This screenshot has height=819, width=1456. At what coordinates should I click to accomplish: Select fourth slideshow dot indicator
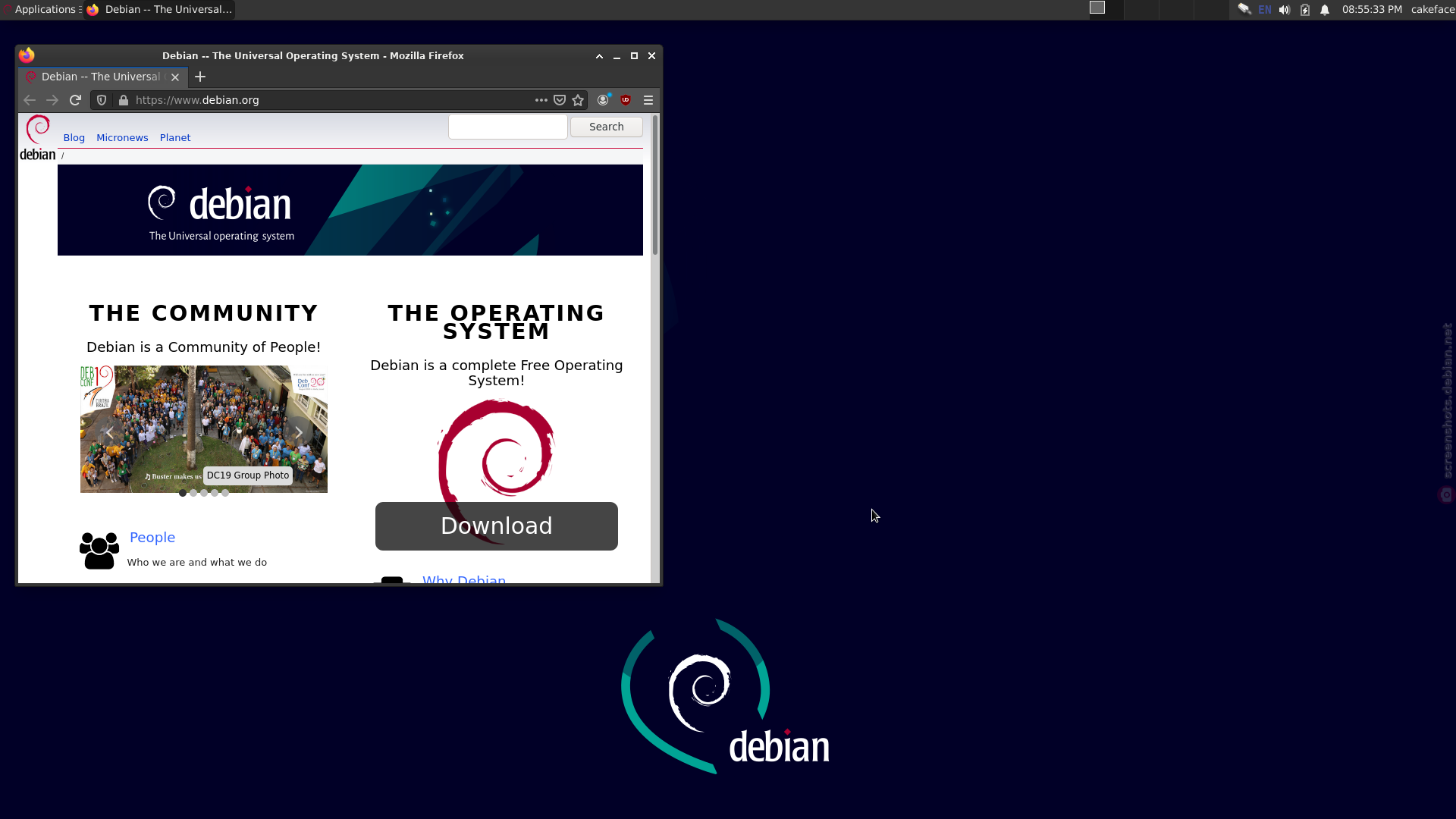pos(215,493)
